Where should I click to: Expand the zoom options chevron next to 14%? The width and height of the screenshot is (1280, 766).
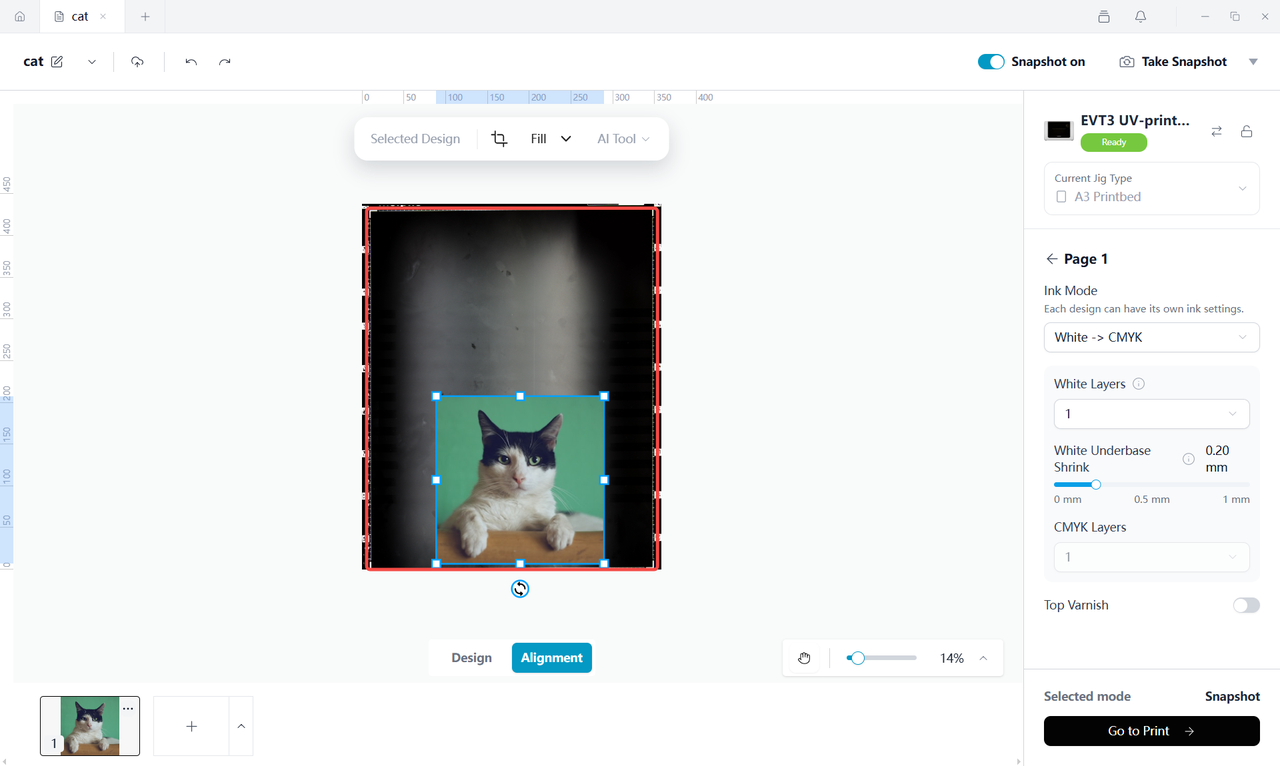[983, 658]
